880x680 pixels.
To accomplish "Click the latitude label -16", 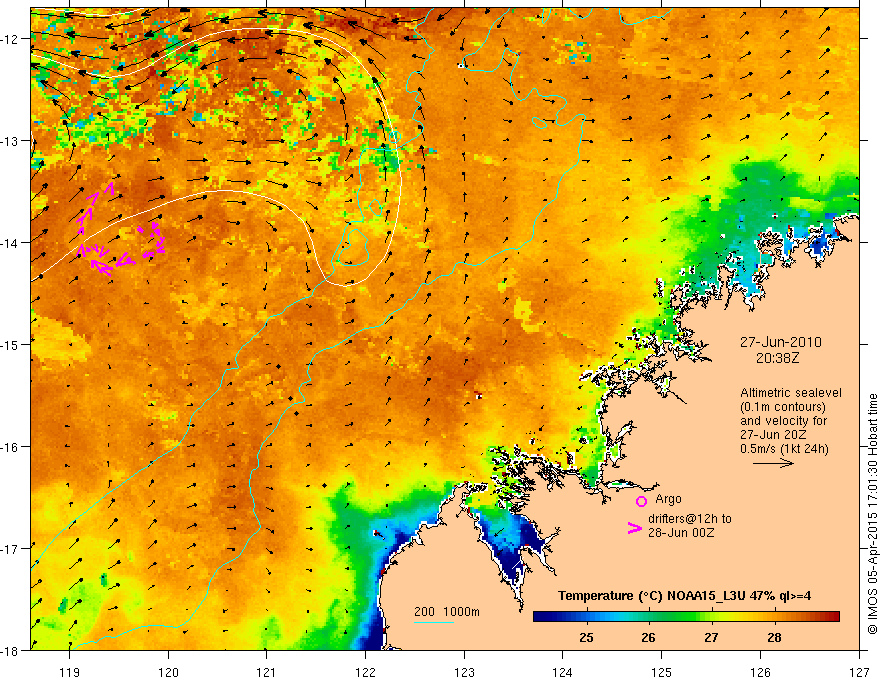I will pyautogui.click(x=11, y=447).
